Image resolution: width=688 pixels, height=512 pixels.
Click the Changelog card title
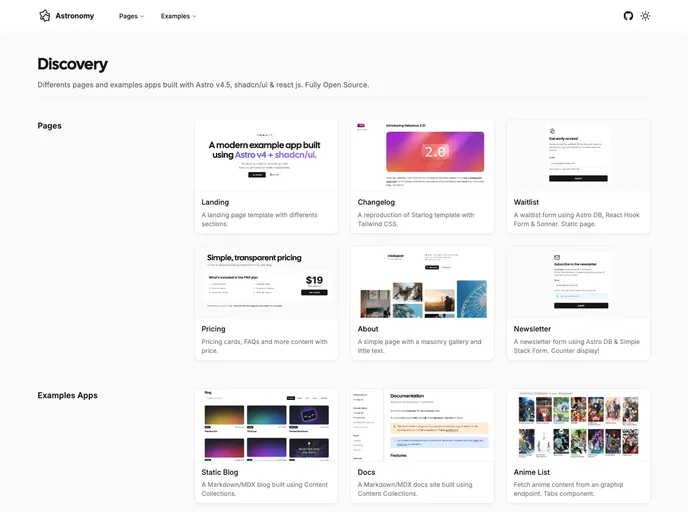pos(376,202)
